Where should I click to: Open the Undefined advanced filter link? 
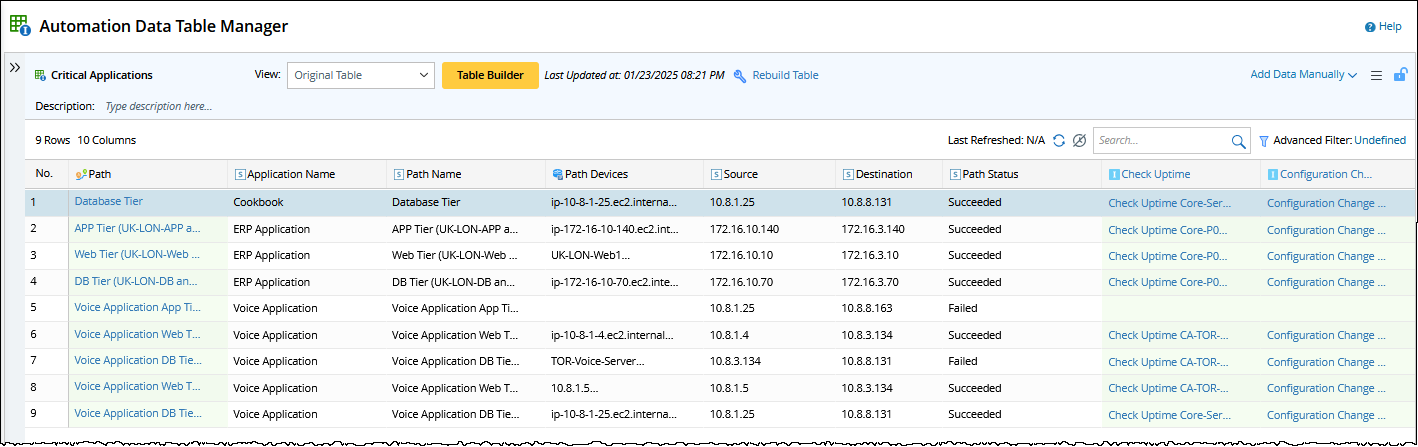1379,141
